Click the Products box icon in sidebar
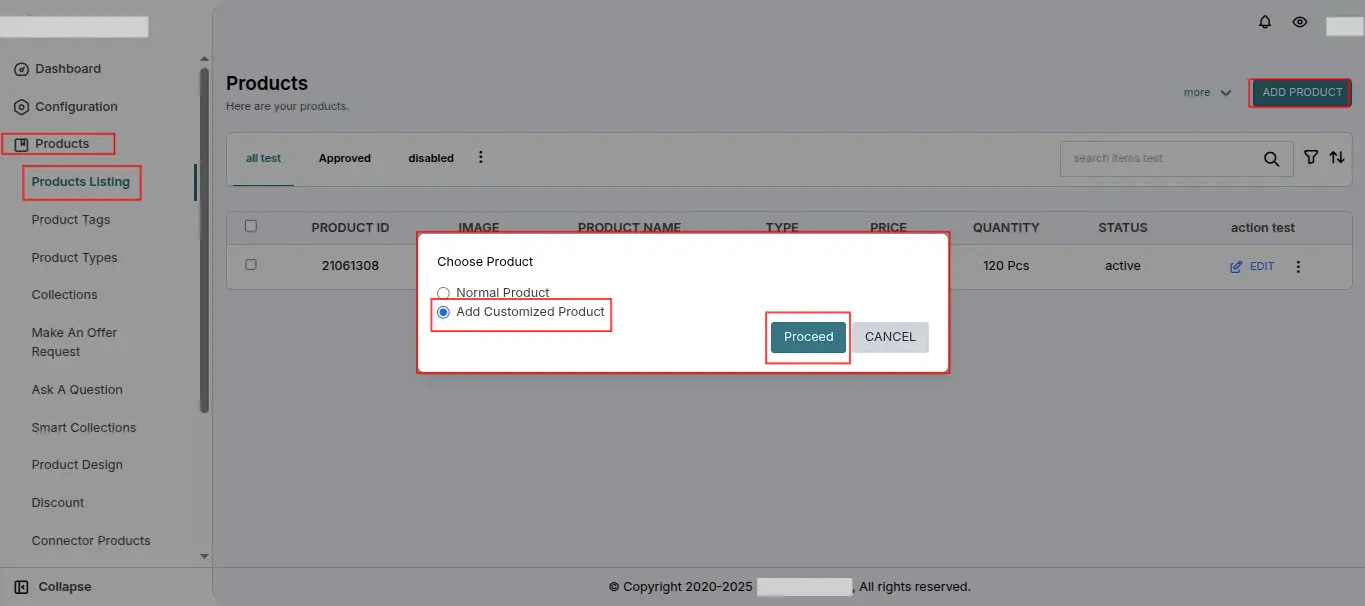This screenshot has width=1365, height=606. [x=21, y=144]
